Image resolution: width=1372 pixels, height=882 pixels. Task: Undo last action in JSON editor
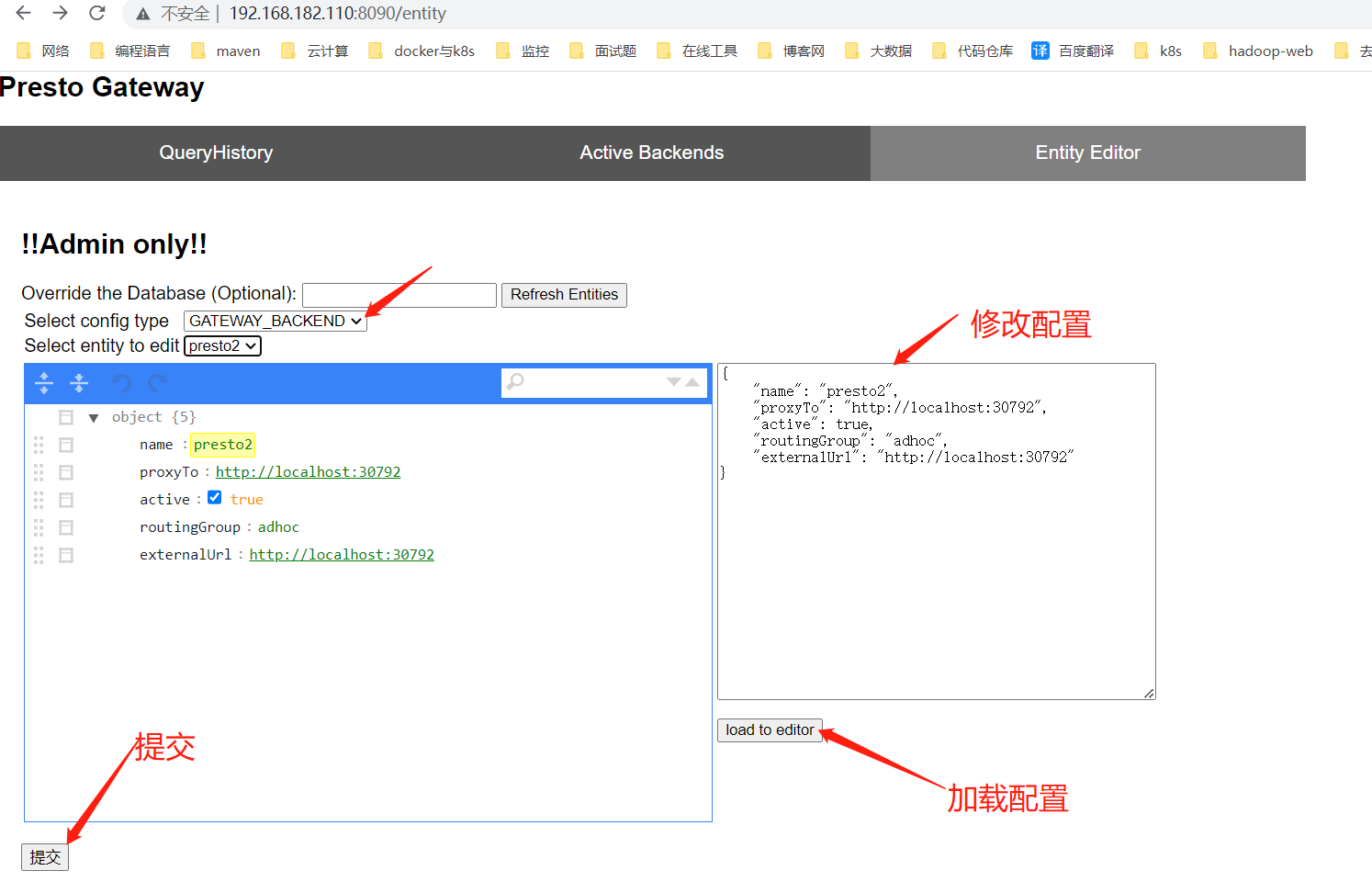click(122, 382)
